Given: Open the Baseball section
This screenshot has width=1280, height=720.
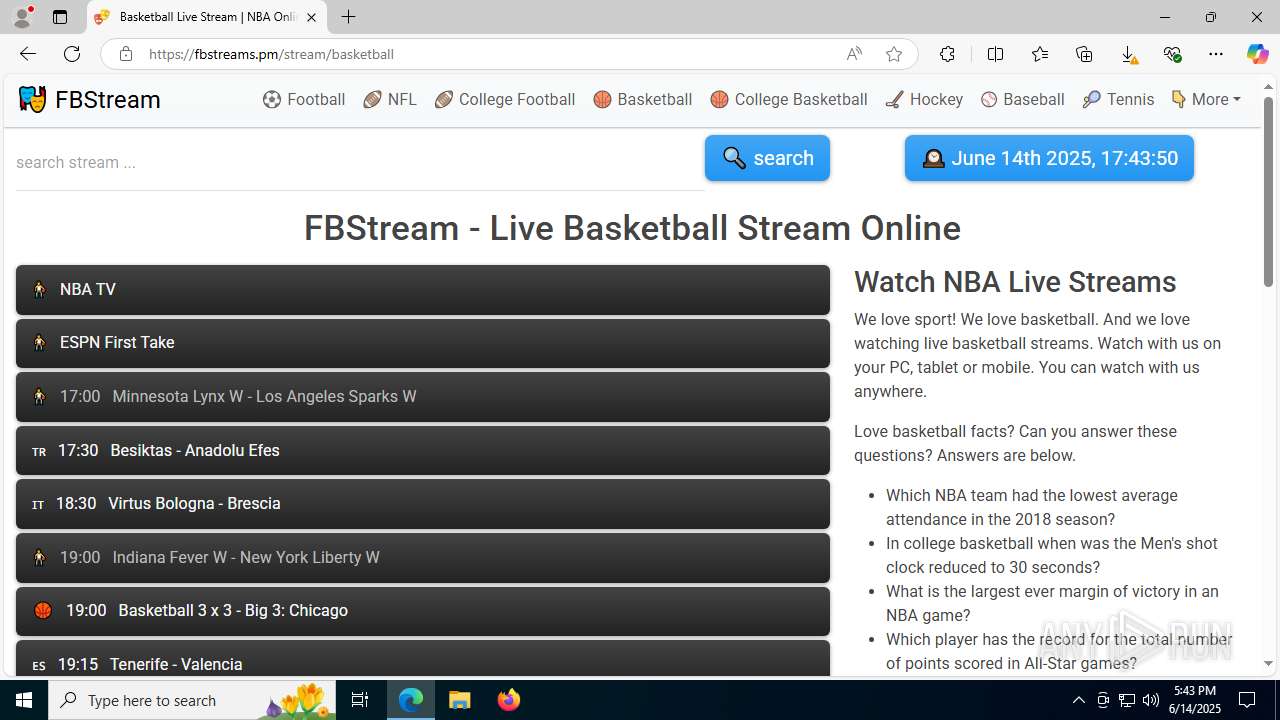Looking at the screenshot, I should pyautogui.click(x=1023, y=99).
